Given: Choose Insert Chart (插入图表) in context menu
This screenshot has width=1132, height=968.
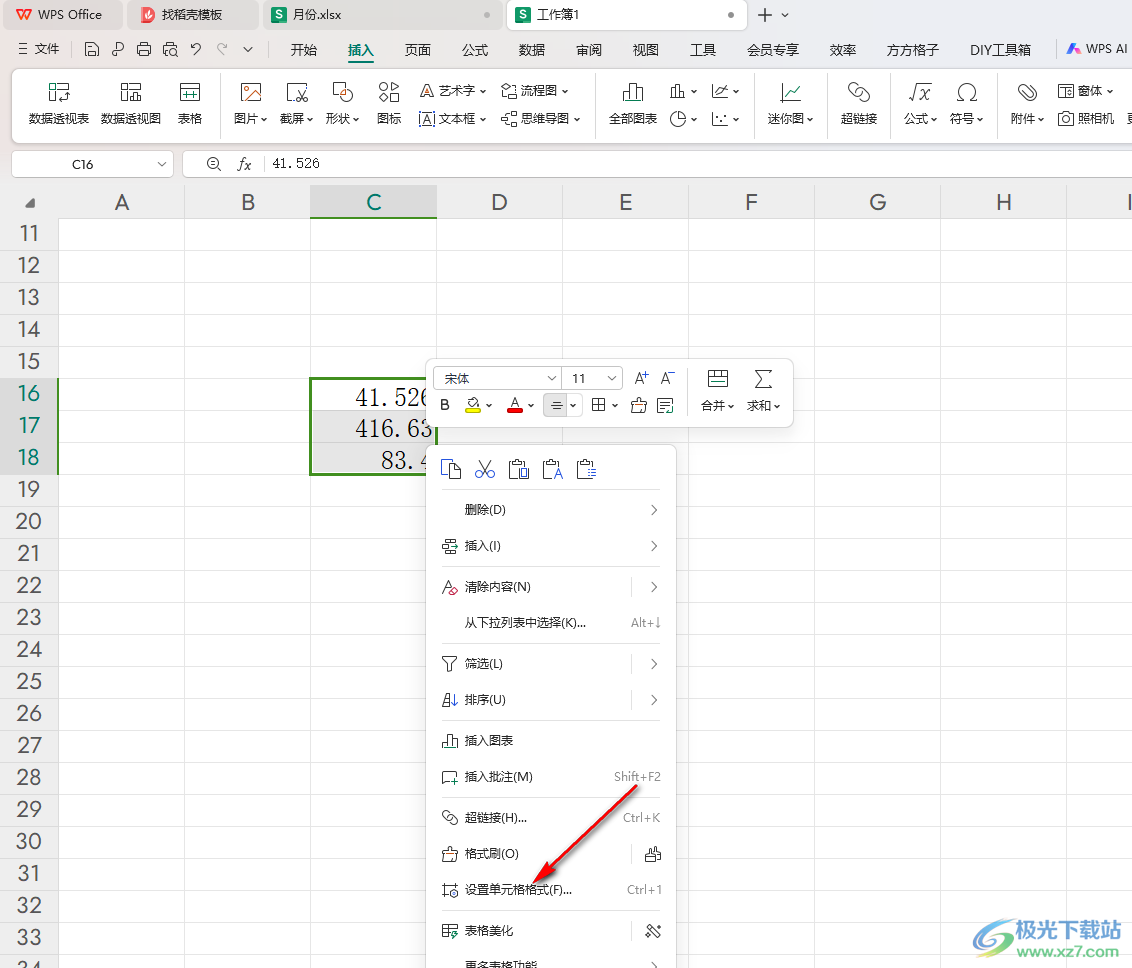Looking at the screenshot, I should (551, 741).
